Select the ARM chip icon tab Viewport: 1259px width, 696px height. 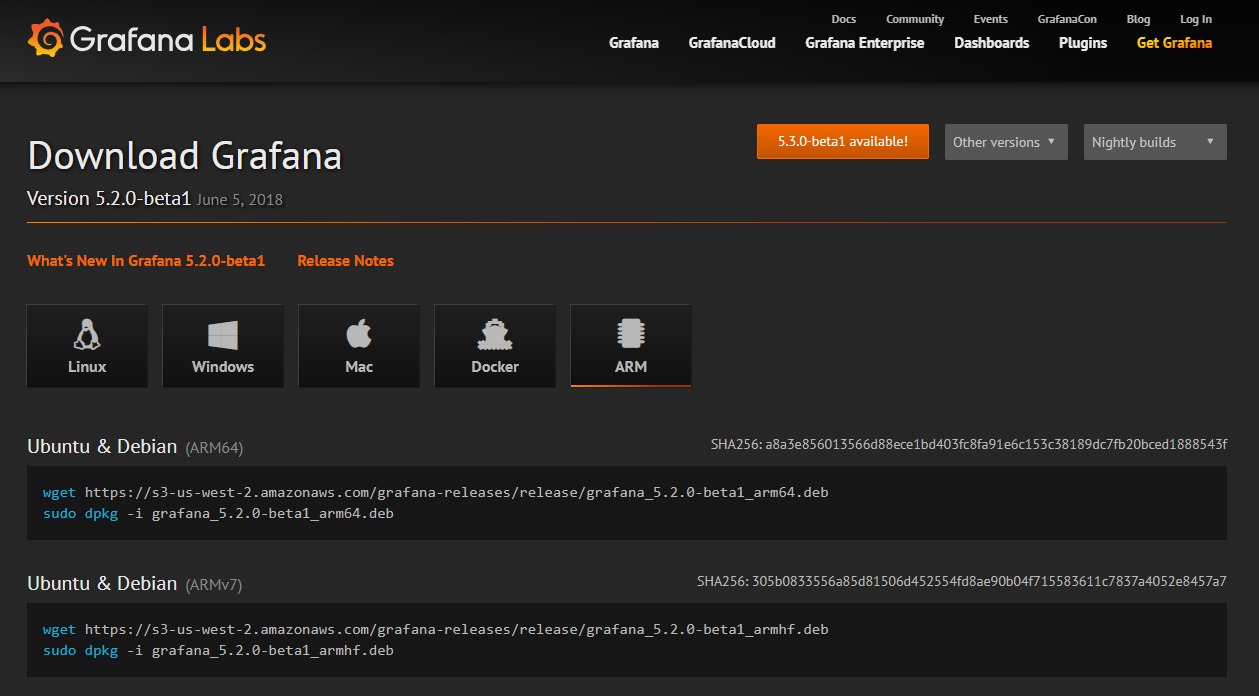click(631, 346)
